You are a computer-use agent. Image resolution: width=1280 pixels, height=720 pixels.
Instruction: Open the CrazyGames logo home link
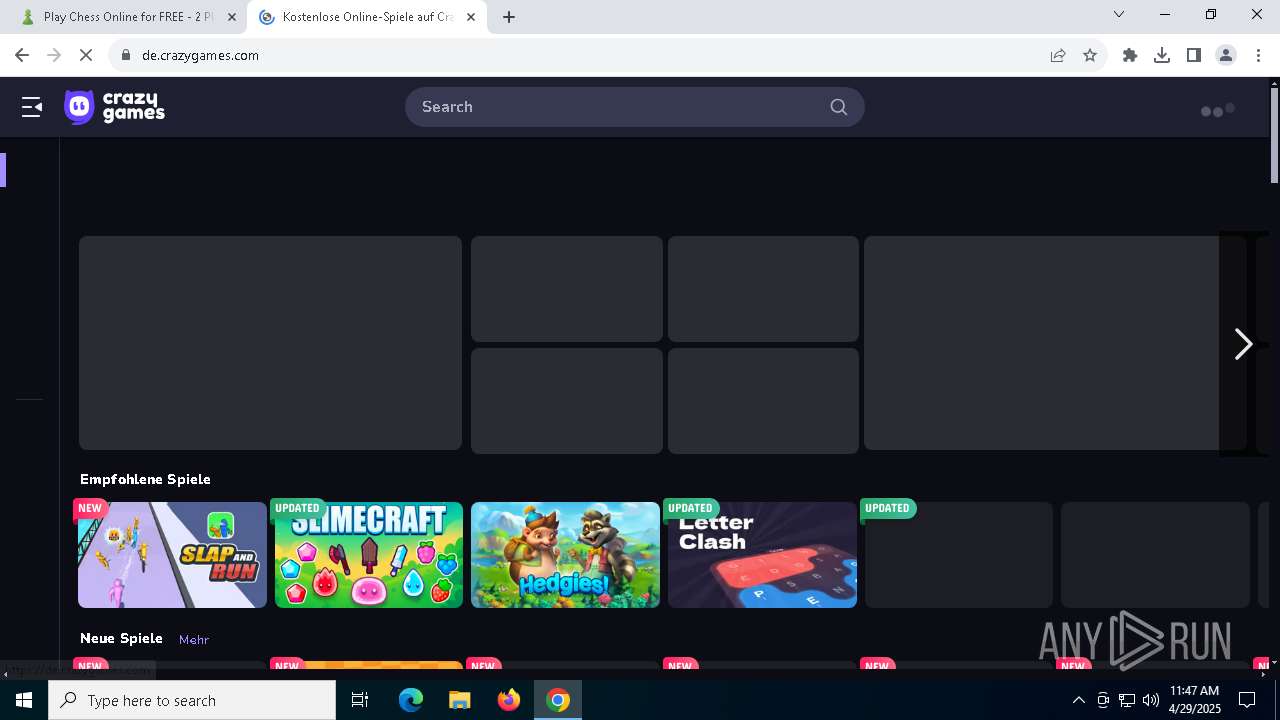(x=114, y=107)
